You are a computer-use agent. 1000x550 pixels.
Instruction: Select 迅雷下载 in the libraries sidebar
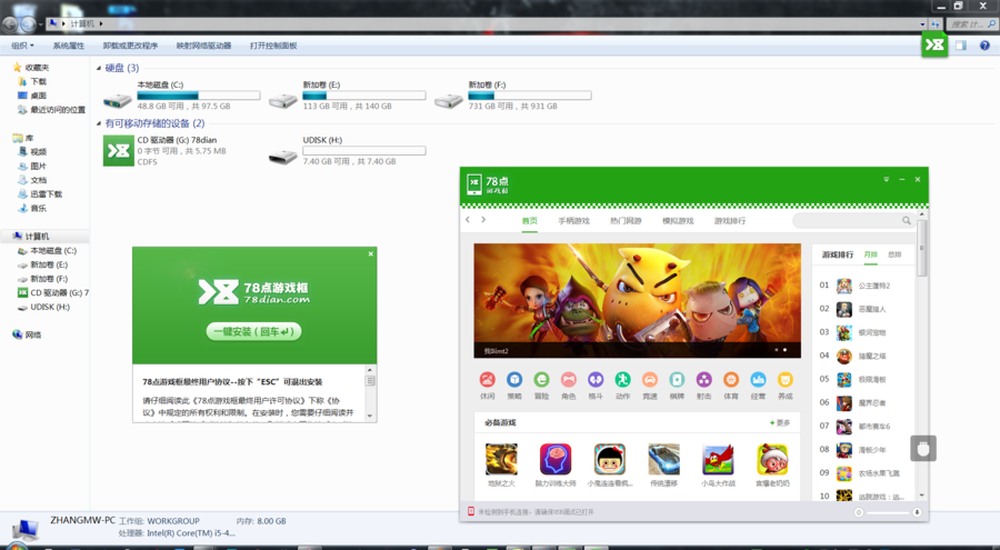40,194
